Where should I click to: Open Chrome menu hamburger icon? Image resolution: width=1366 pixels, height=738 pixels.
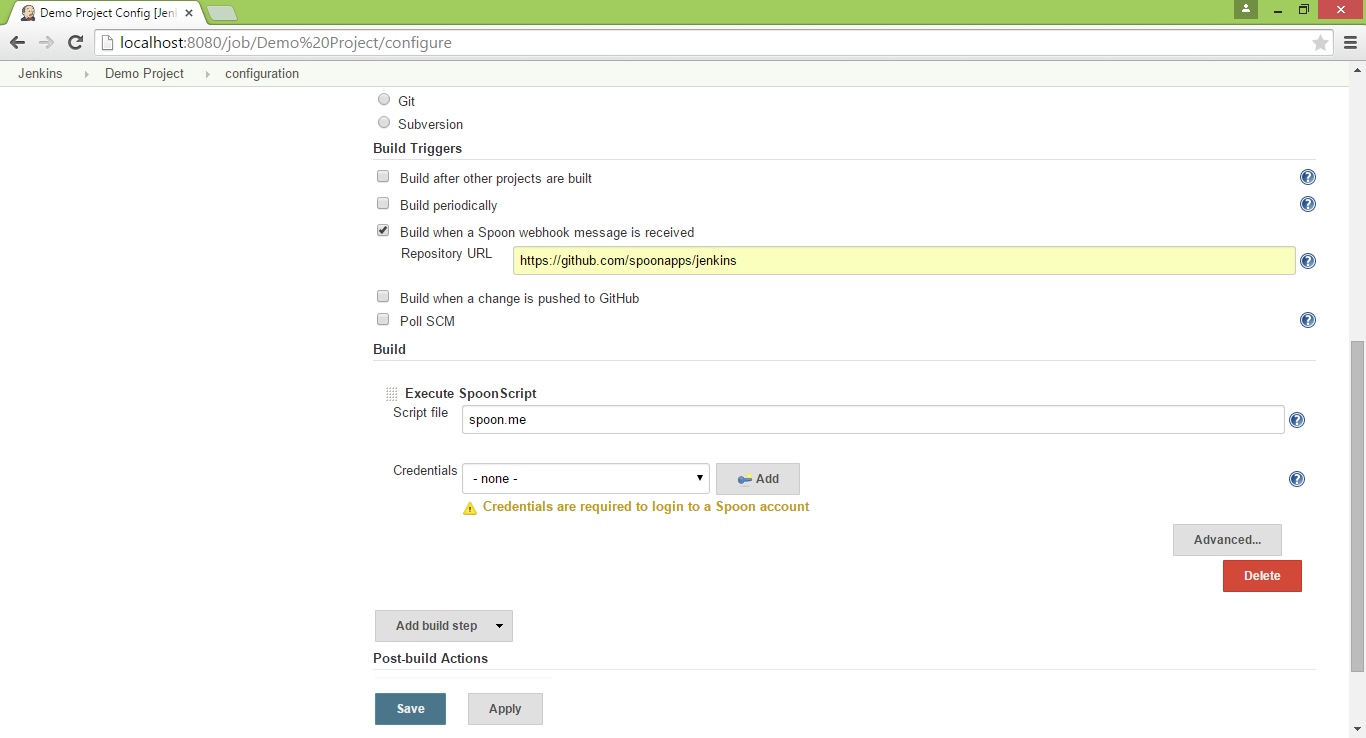tap(1350, 43)
